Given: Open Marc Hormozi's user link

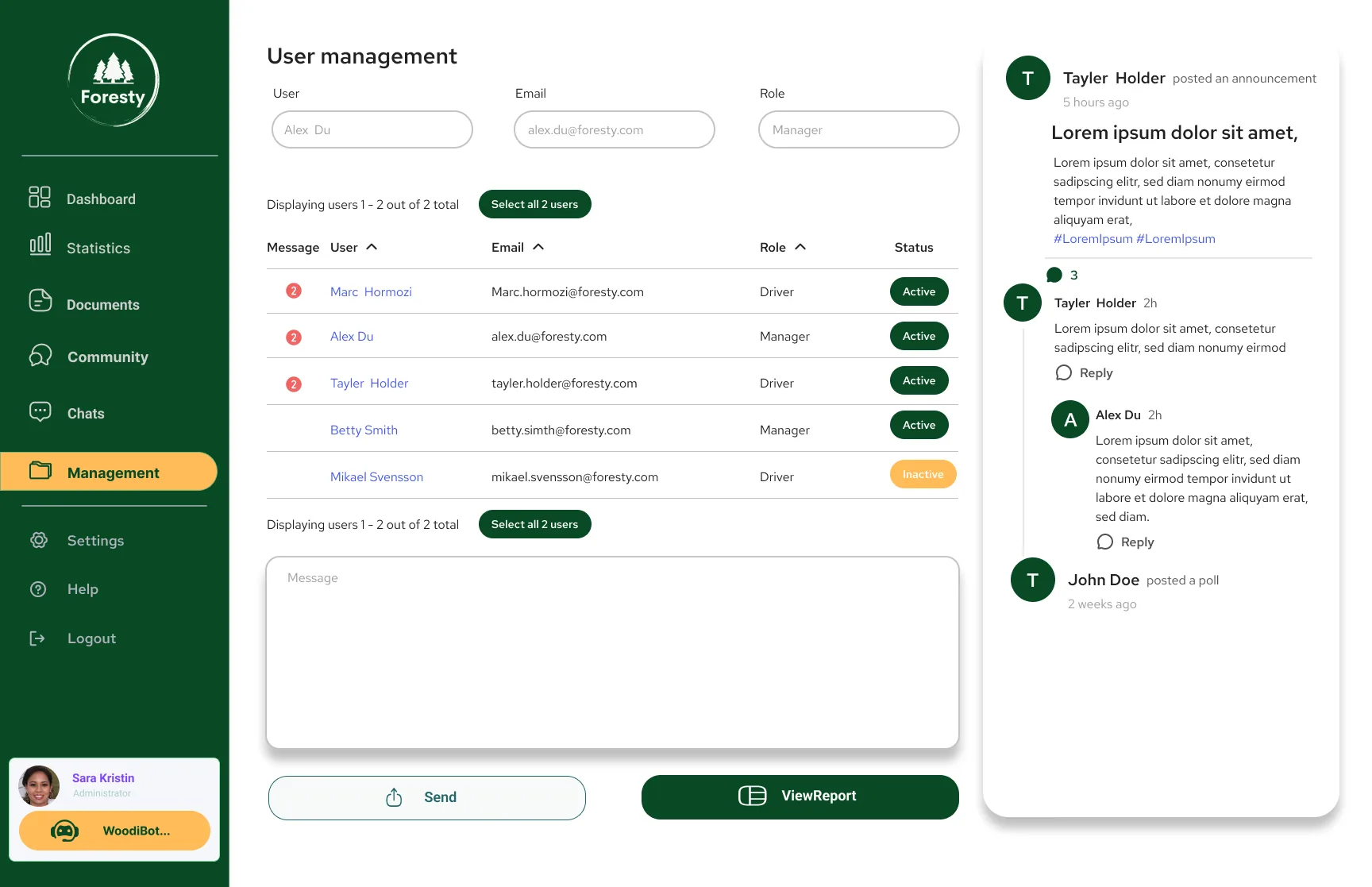Looking at the screenshot, I should tap(371, 291).
